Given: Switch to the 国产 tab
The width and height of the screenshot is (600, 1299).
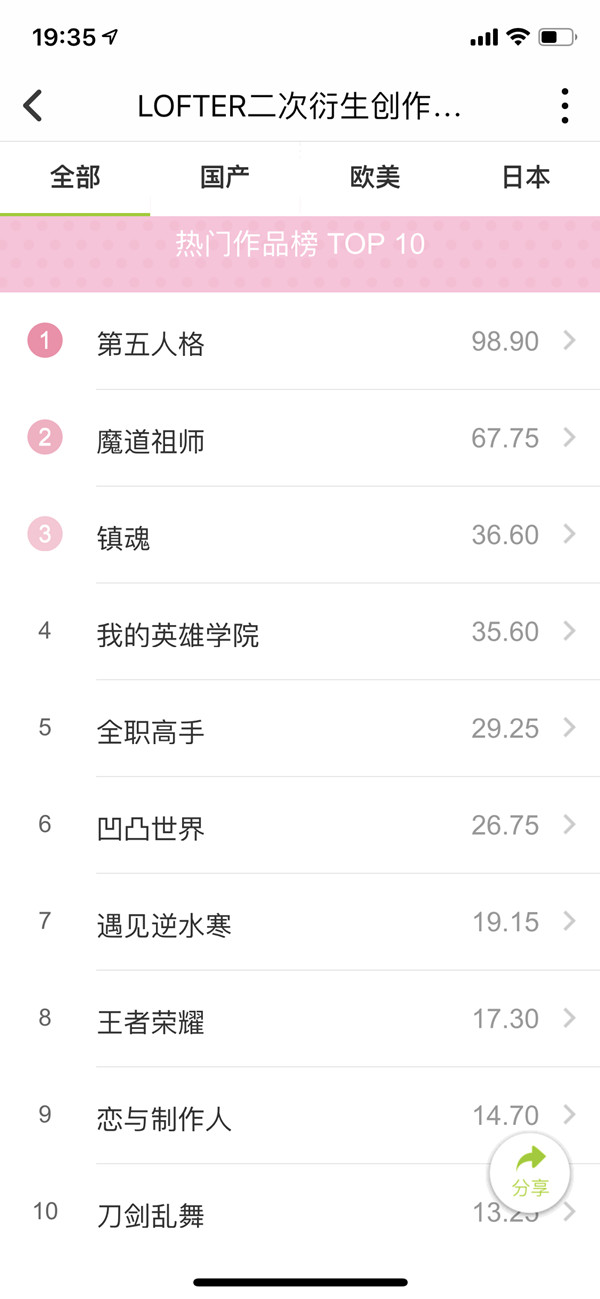Looking at the screenshot, I should [x=225, y=178].
